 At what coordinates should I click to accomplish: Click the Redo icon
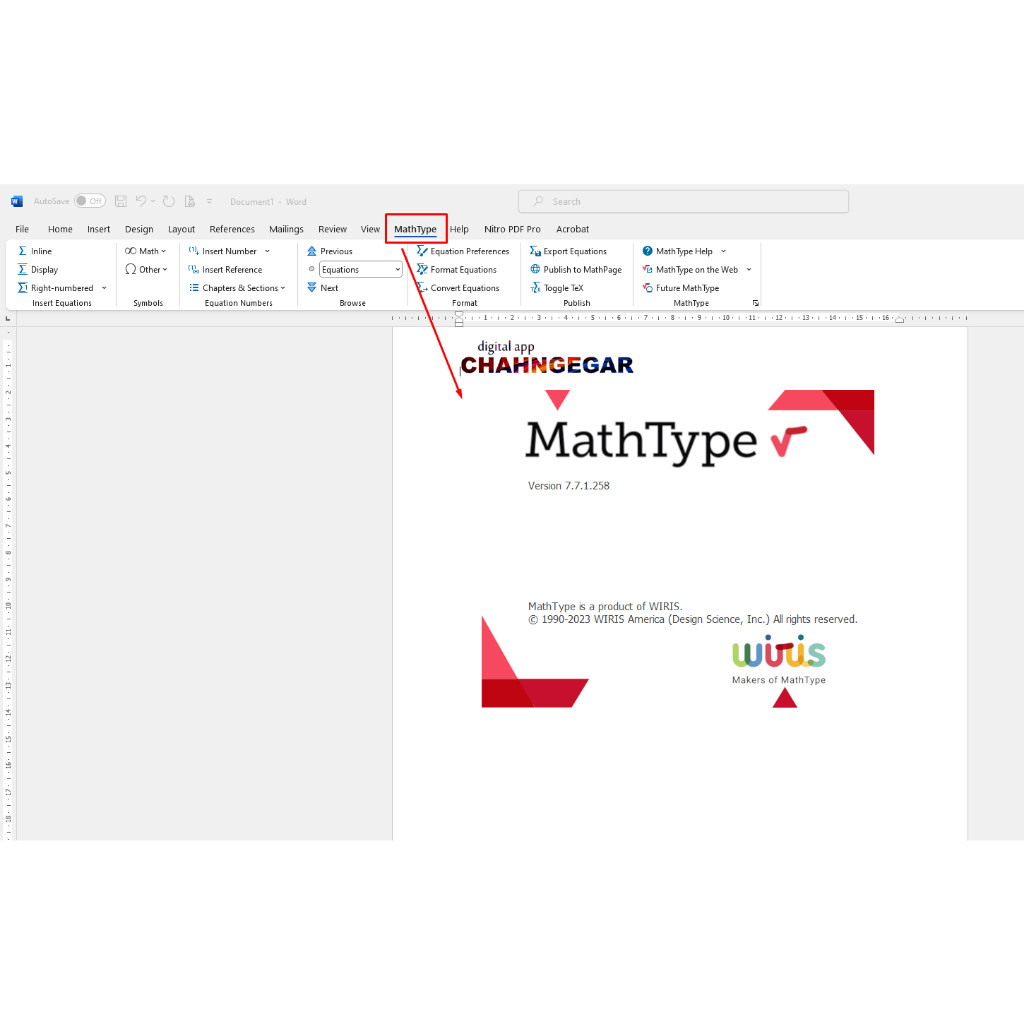(168, 201)
